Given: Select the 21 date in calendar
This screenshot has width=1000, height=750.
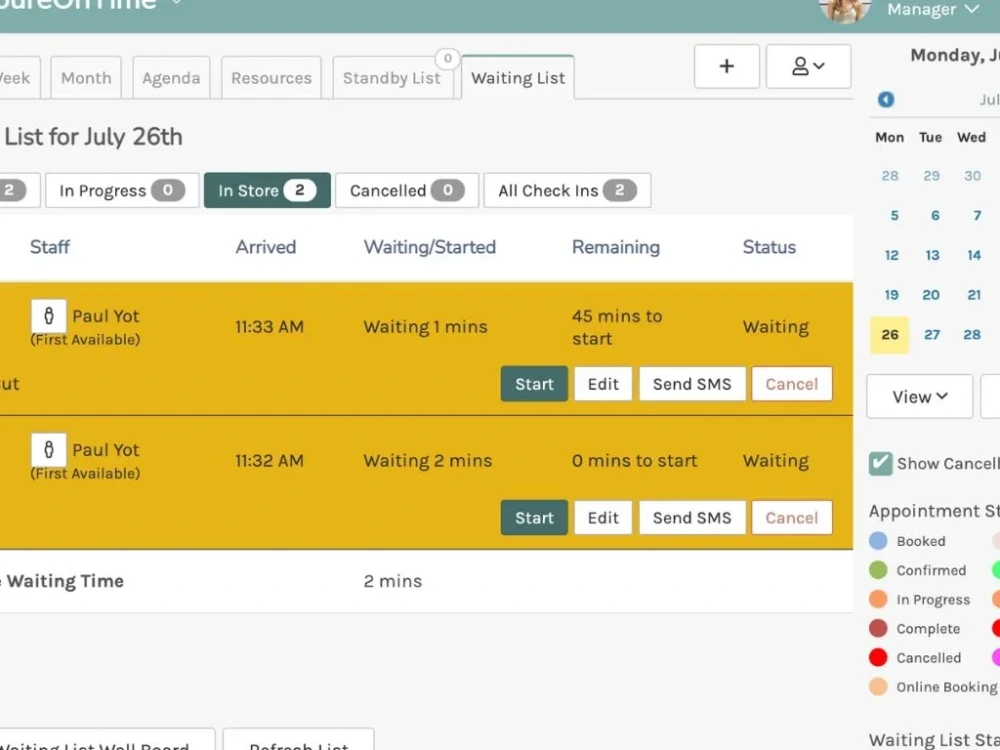Looking at the screenshot, I should click(974, 295).
